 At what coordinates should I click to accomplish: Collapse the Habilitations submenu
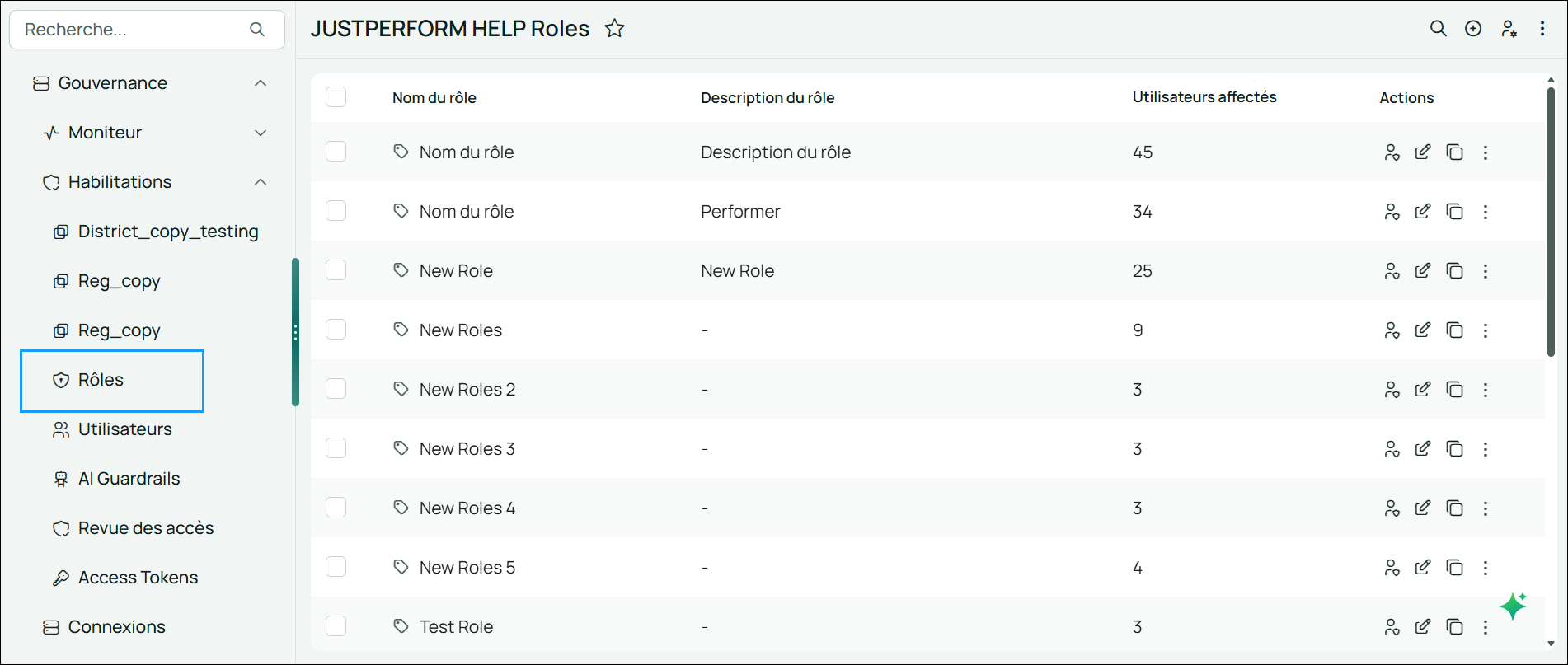[x=261, y=182]
